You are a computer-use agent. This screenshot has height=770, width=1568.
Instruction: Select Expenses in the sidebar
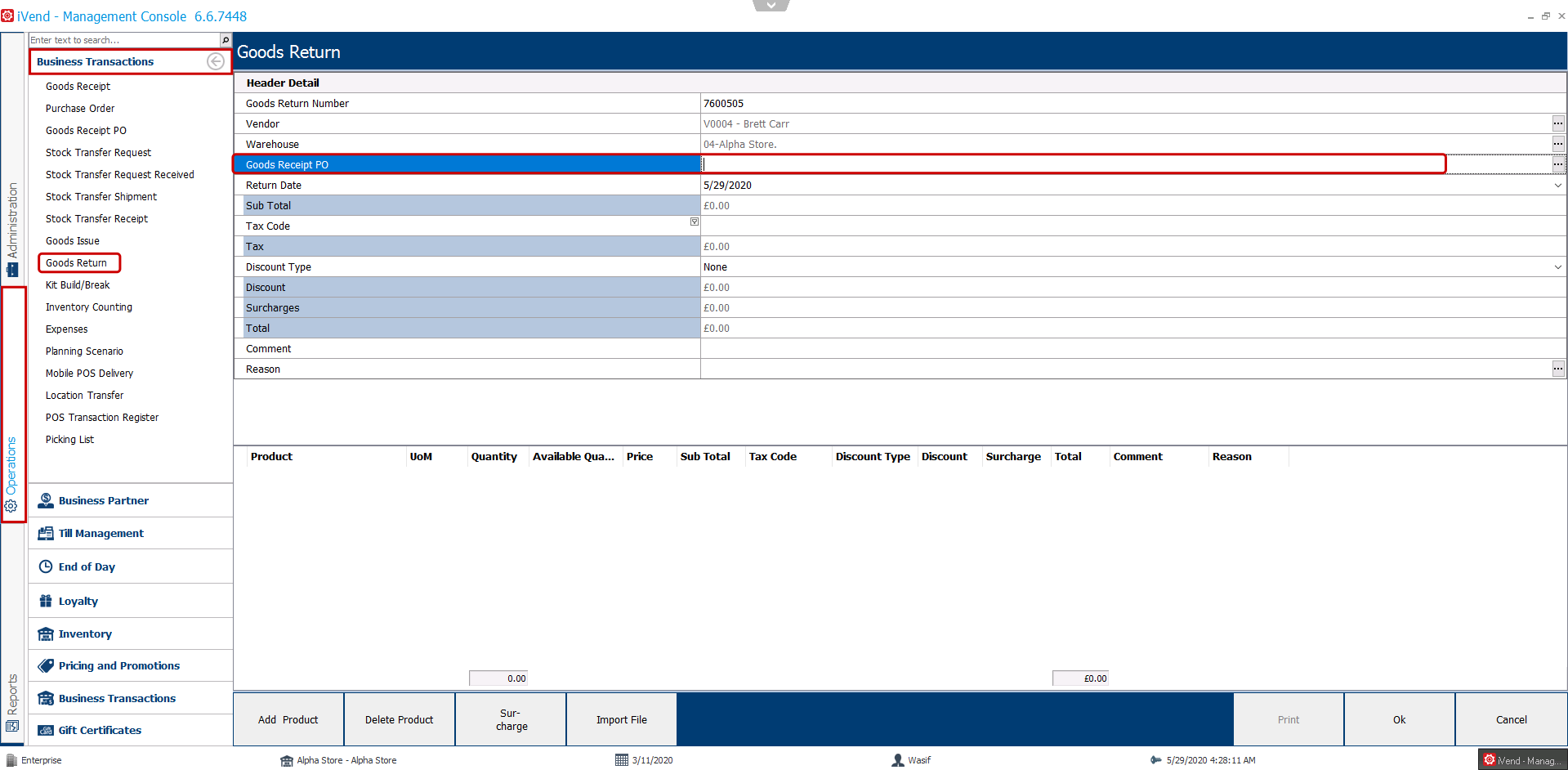67,329
